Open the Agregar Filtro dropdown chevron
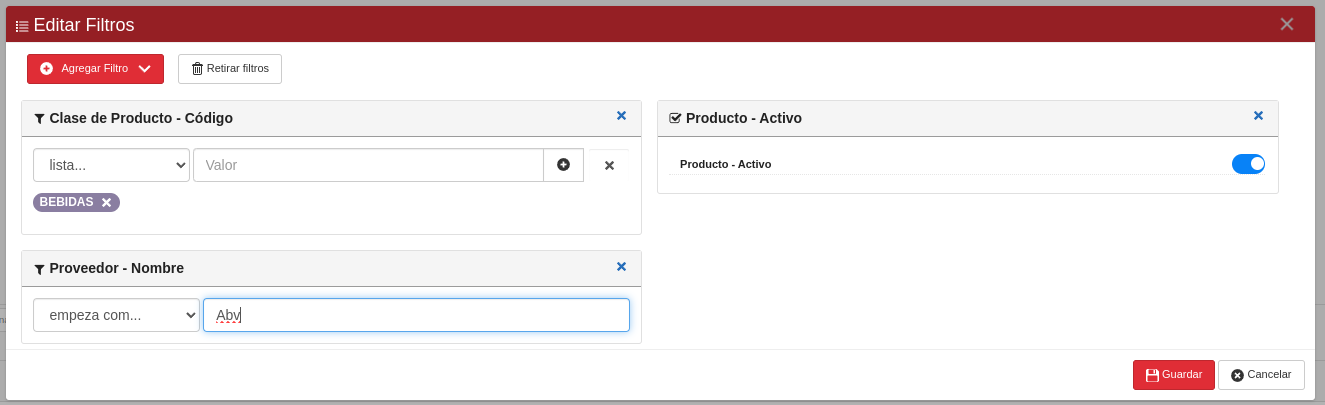 tap(145, 69)
